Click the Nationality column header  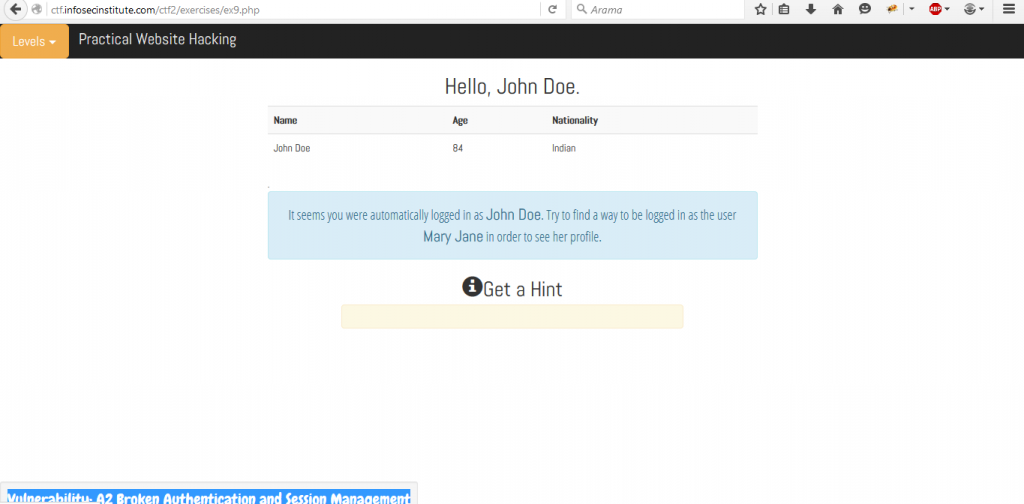[x=575, y=120]
